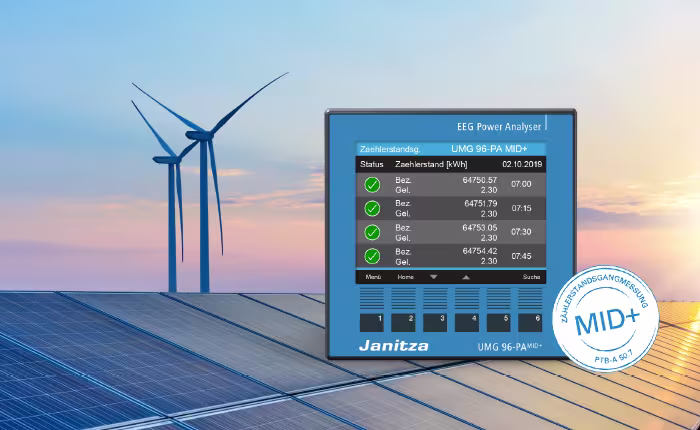Select Suche on the display bottom bar
The width and height of the screenshot is (700, 430).
tap(531, 275)
